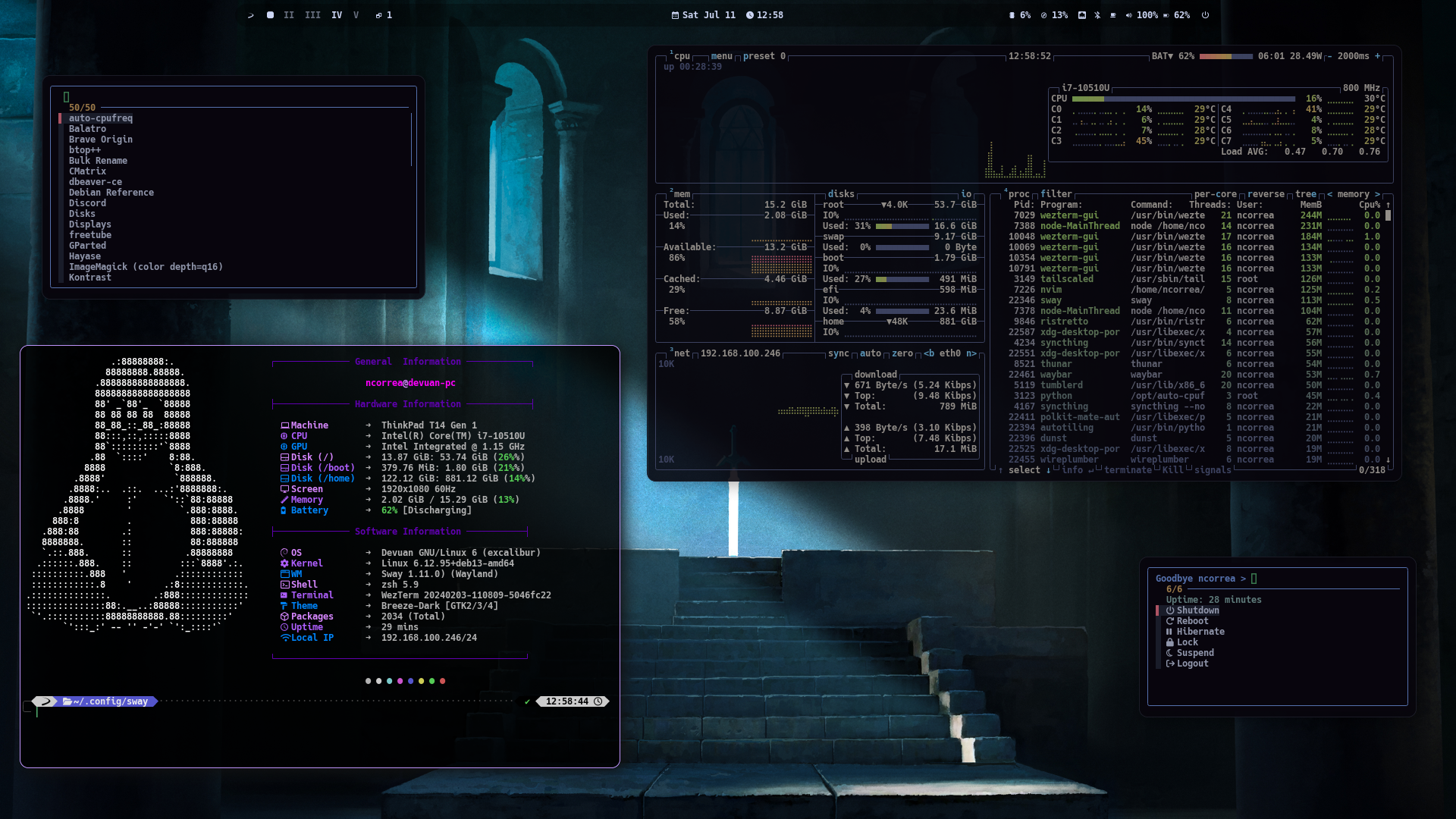Screen dimensions: 1456x819
Task: Click the btop proc filter field
Action: (1056, 194)
